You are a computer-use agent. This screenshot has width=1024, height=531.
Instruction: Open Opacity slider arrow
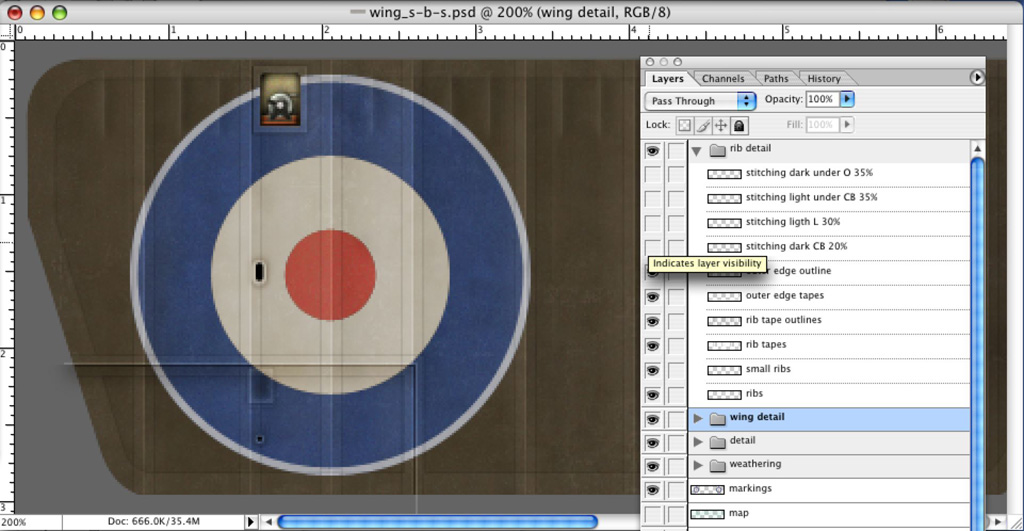(x=847, y=99)
